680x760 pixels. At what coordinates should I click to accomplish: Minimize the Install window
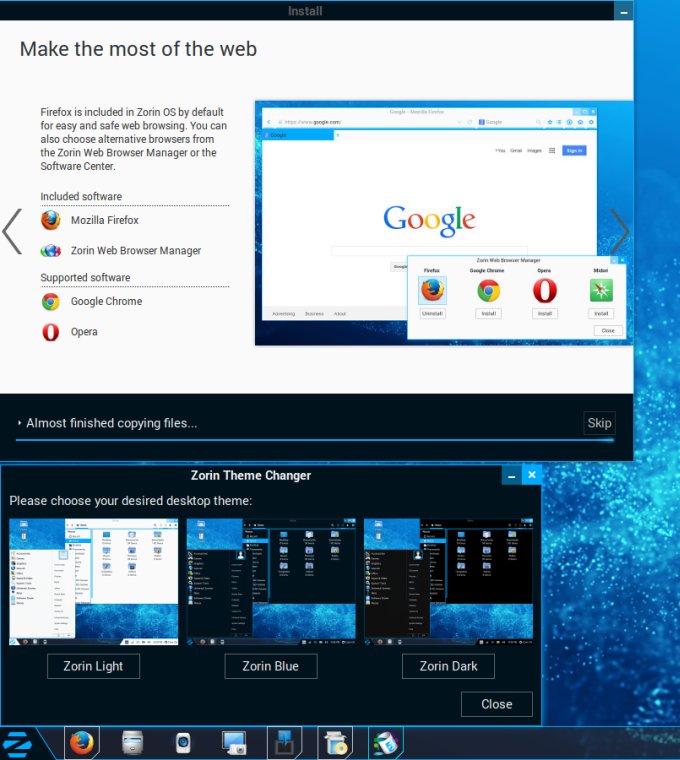pyautogui.click(x=623, y=12)
